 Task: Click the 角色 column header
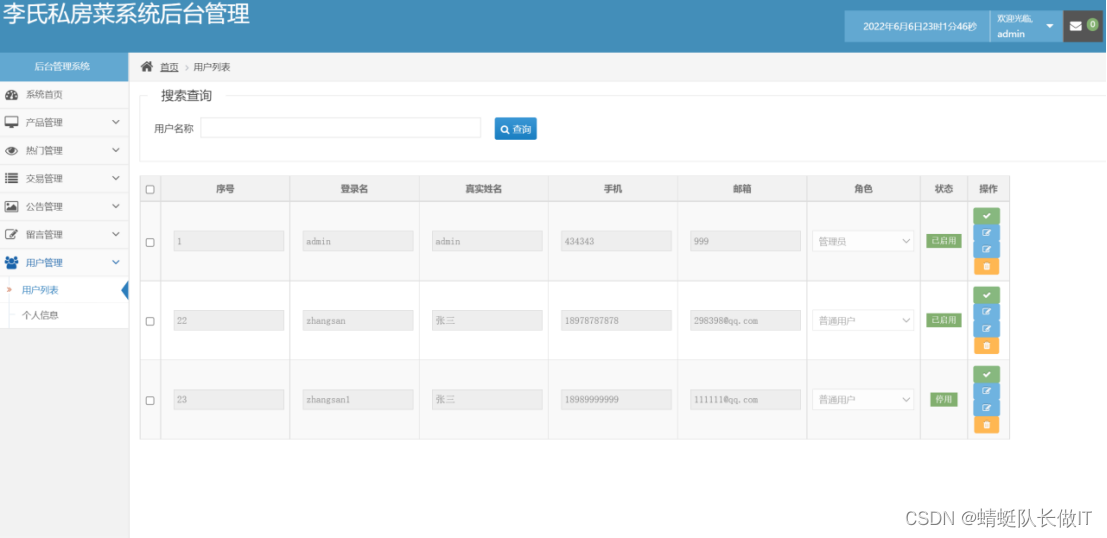863,189
